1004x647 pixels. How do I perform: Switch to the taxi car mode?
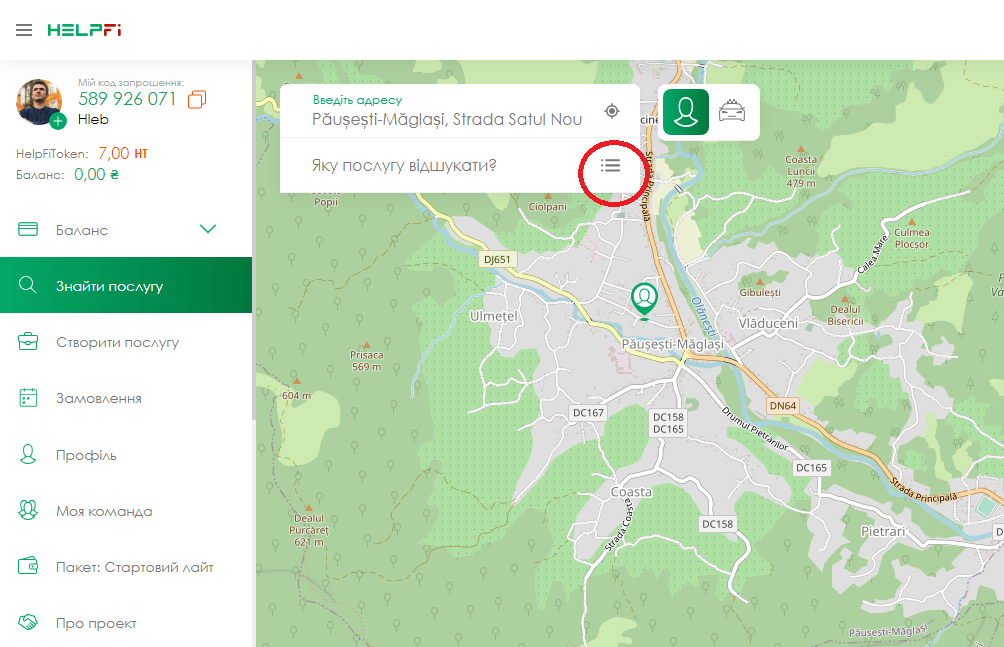click(x=733, y=111)
